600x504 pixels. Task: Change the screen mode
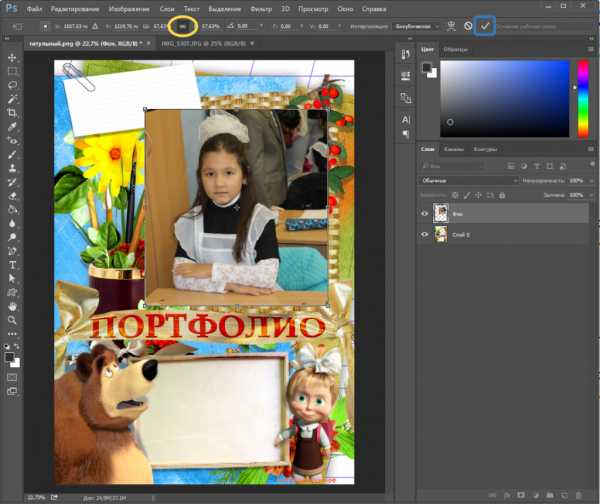coord(12,391)
